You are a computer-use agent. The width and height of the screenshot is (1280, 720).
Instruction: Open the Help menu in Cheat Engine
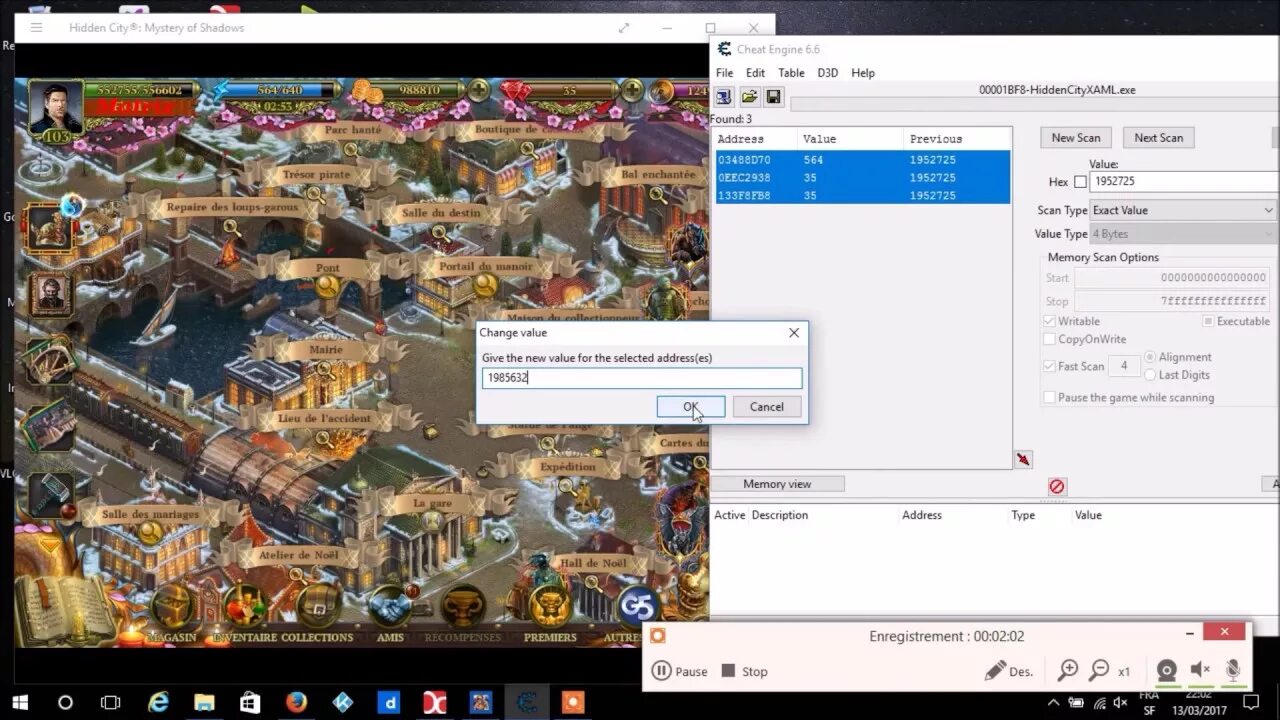863,73
